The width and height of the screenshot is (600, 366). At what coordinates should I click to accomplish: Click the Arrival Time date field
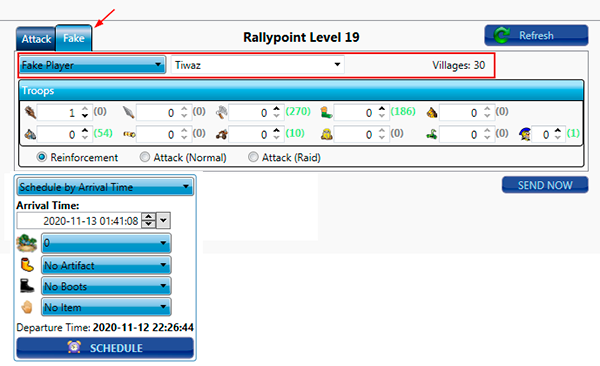click(79, 221)
